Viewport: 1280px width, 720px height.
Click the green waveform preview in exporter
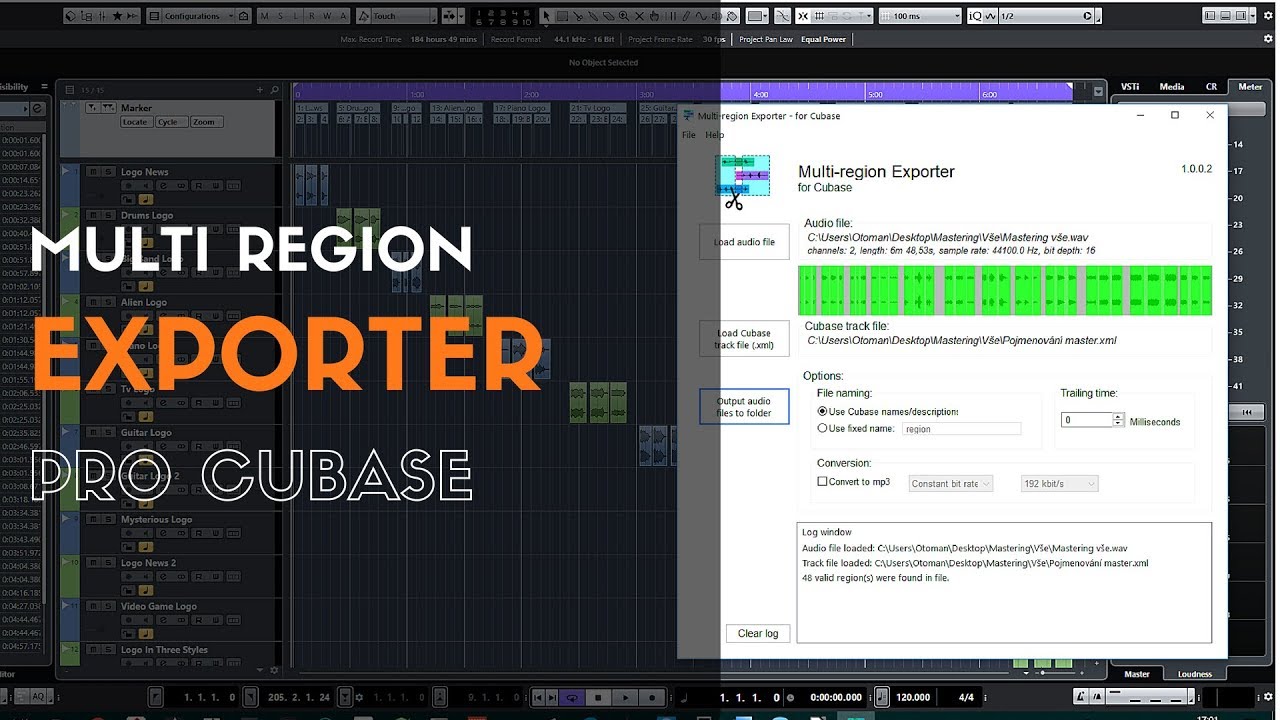click(x=1005, y=290)
